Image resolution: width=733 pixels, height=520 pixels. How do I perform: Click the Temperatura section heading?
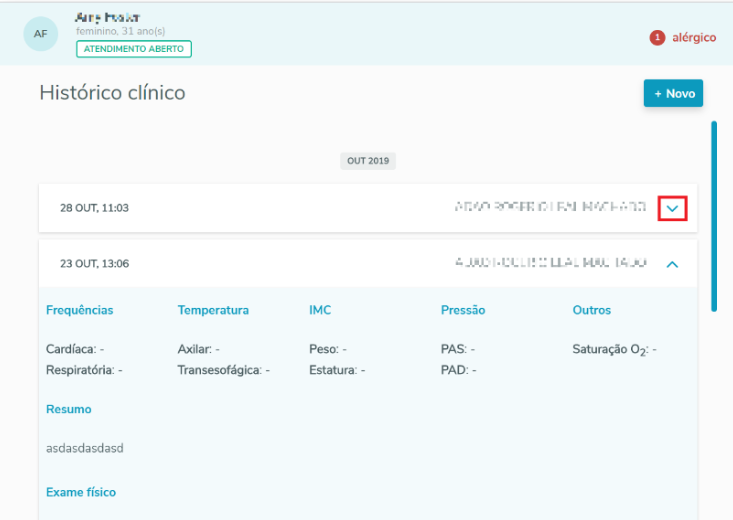coord(213,310)
